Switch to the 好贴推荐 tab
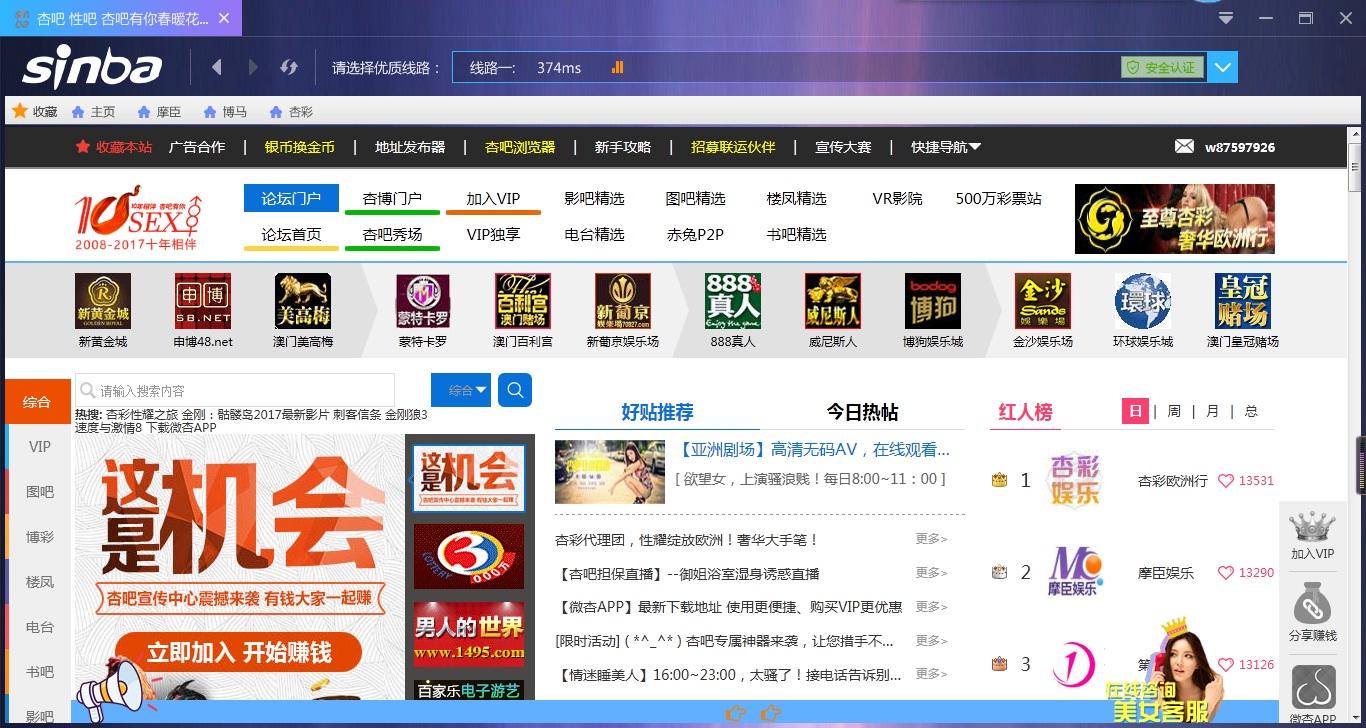The height and width of the screenshot is (728, 1366). pyautogui.click(x=657, y=412)
